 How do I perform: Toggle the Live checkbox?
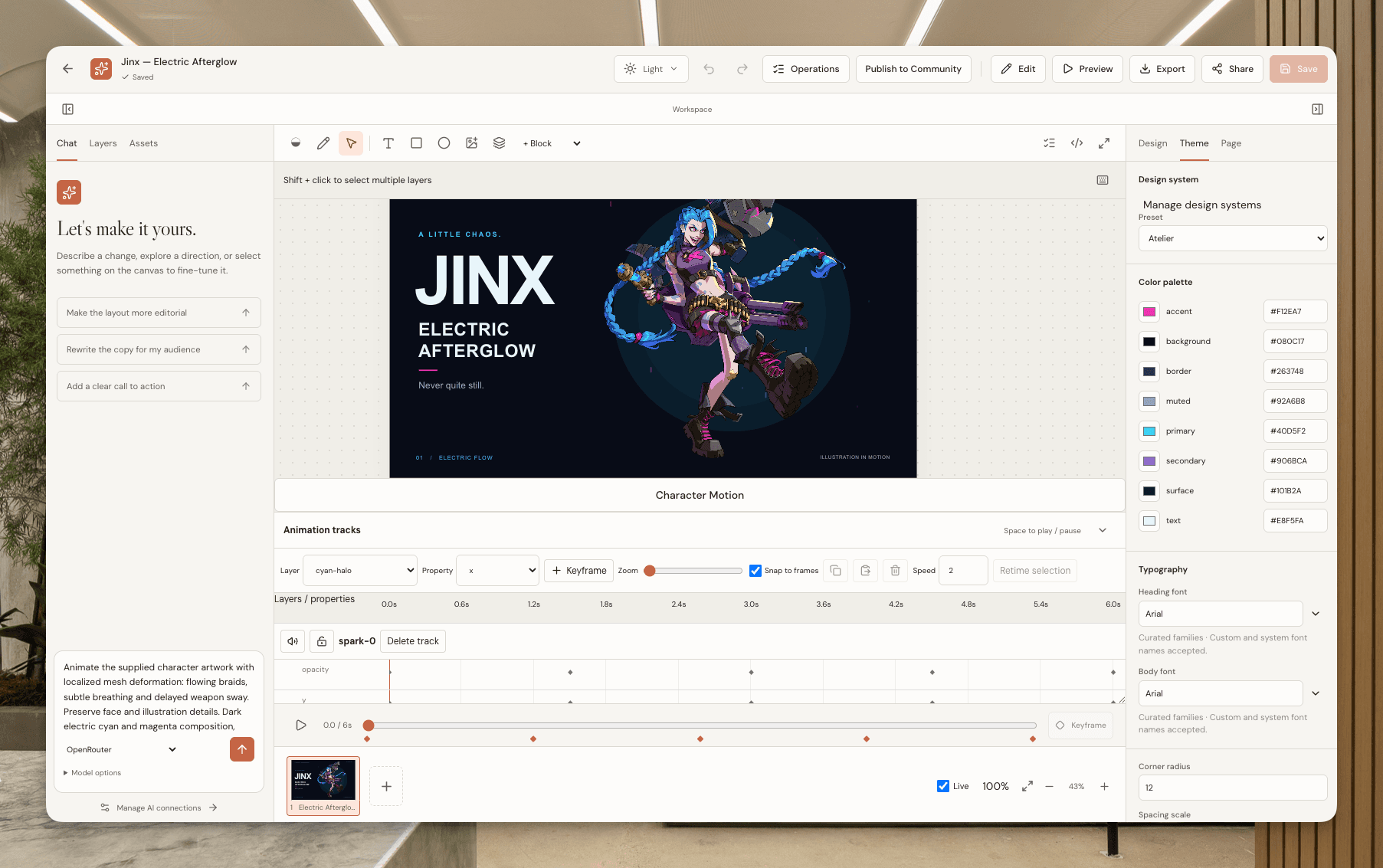(943, 786)
